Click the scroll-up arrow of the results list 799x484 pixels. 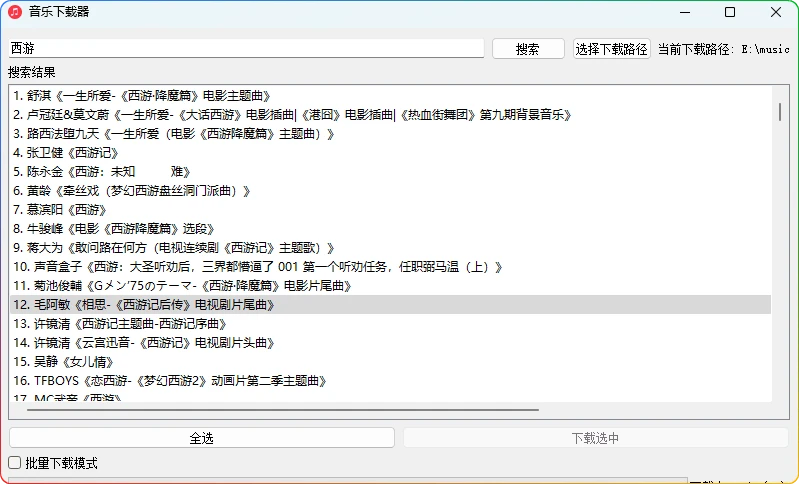[x=780, y=92]
